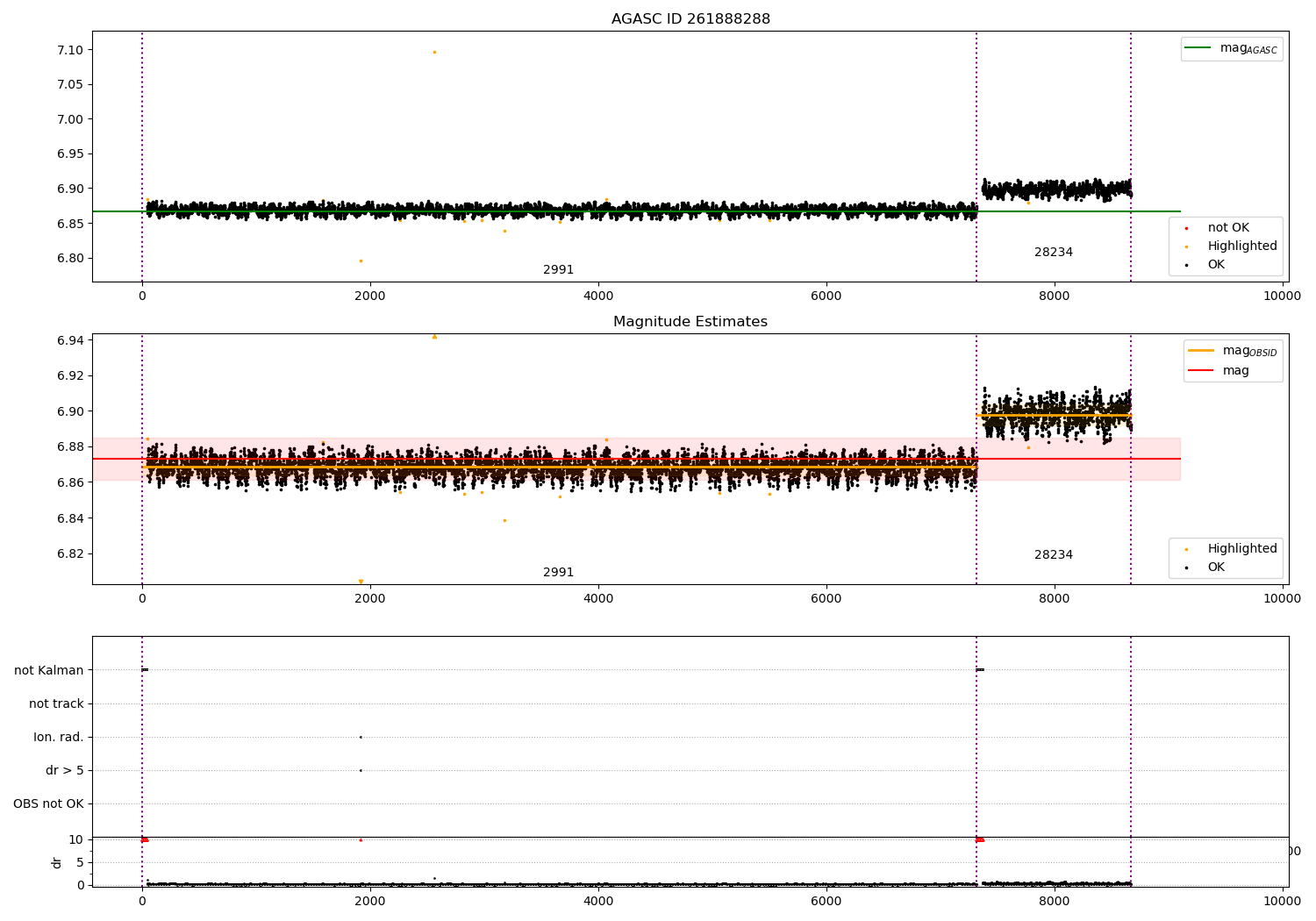Image resolution: width=1316 pixels, height=921 pixels.
Task: Click the 6.80 tick label on top plot
Action: 69,258
